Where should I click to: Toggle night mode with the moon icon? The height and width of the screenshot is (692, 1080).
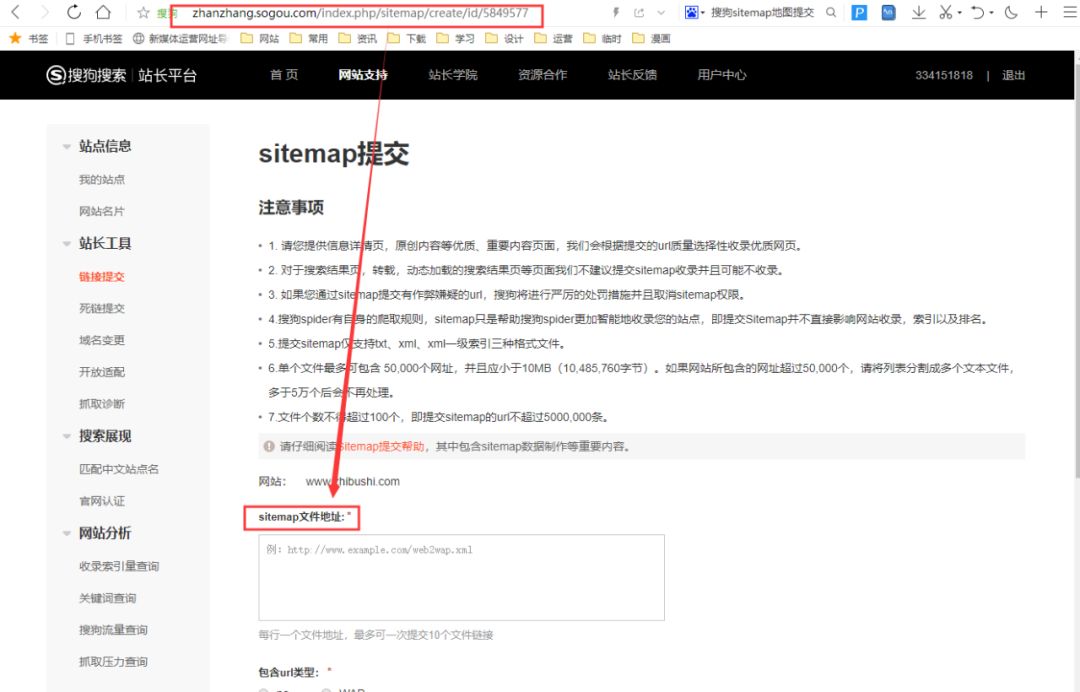[x=1011, y=12]
